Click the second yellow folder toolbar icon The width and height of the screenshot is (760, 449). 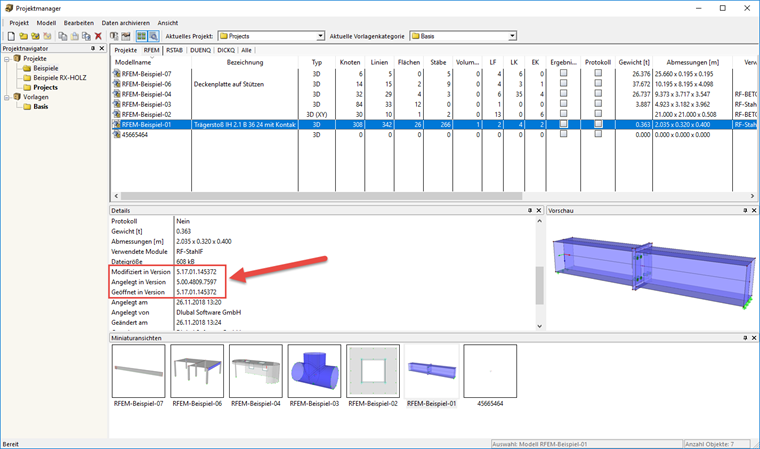pos(35,36)
